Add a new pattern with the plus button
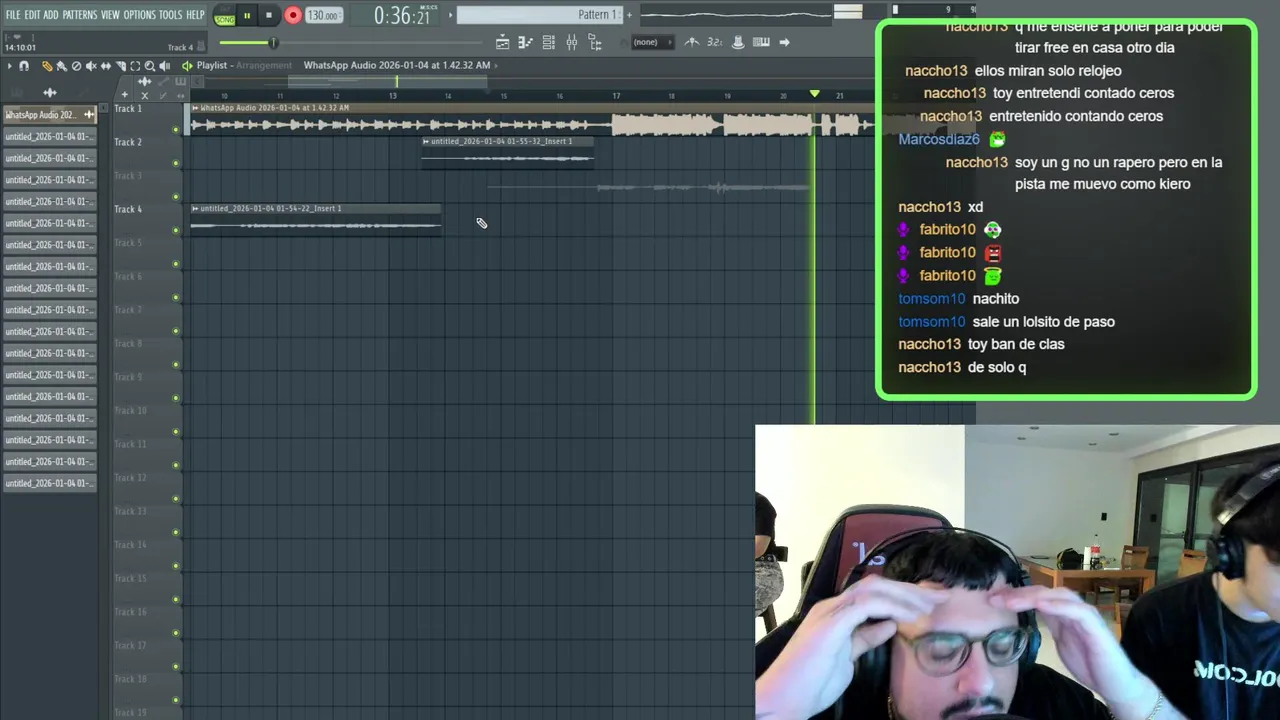The width and height of the screenshot is (1280, 720). point(629,15)
